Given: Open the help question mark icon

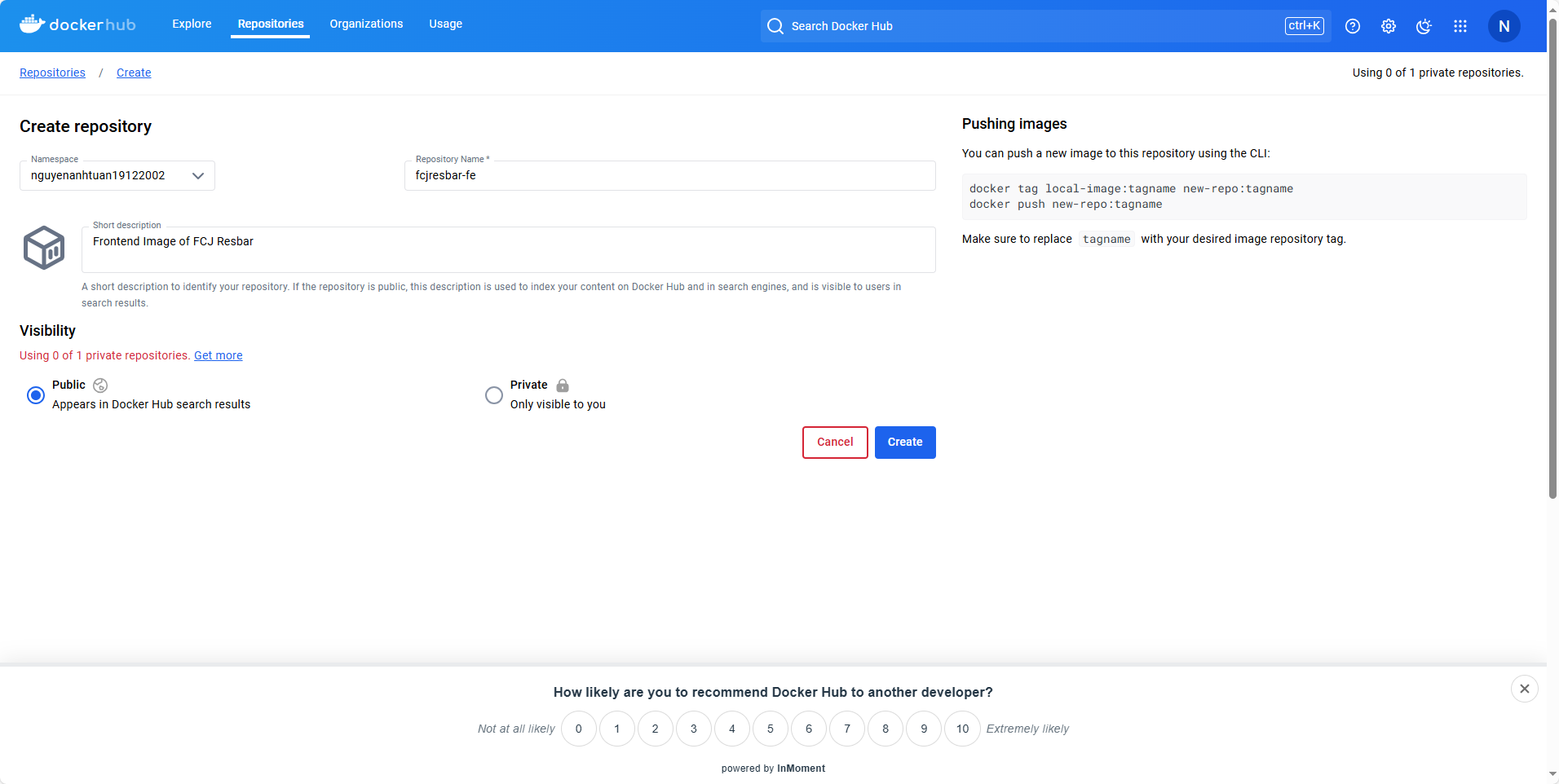Looking at the screenshot, I should (x=1353, y=26).
